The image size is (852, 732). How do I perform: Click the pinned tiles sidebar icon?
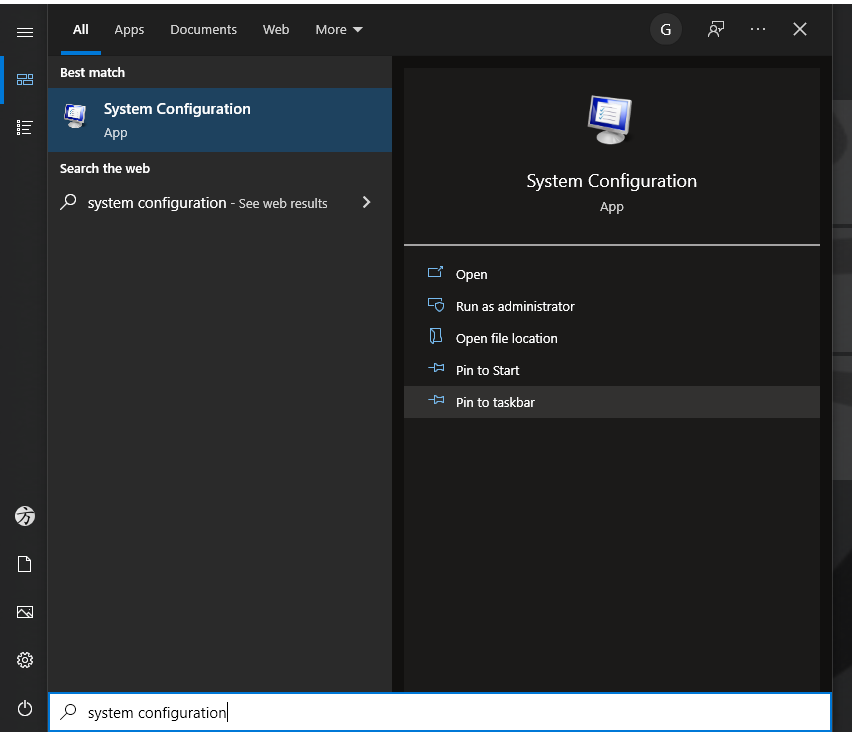[x=25, y=80]
